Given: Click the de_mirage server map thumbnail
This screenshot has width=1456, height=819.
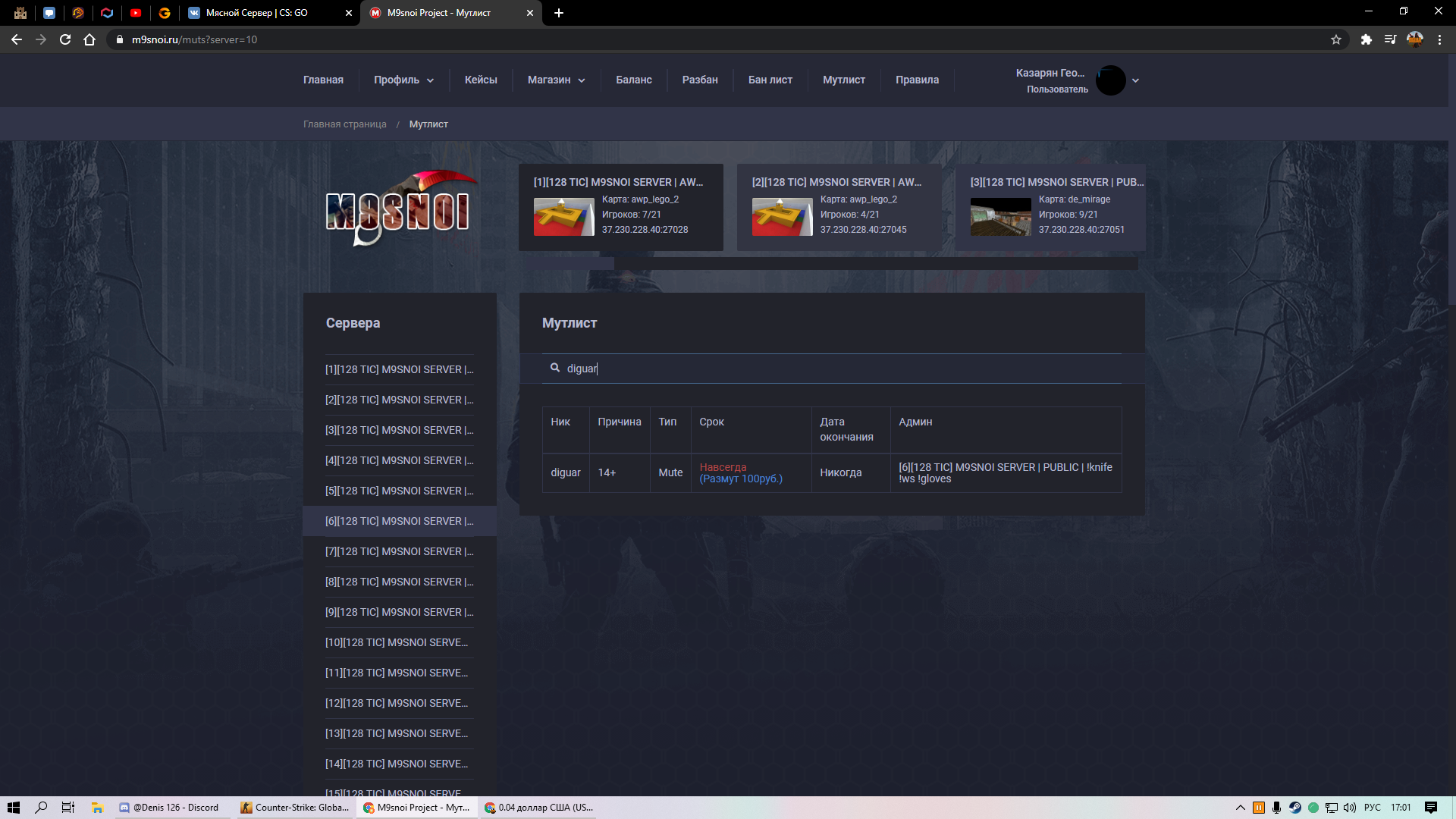Looking at the screenshot, I should pyautogui.click(x=1000, y=217).
